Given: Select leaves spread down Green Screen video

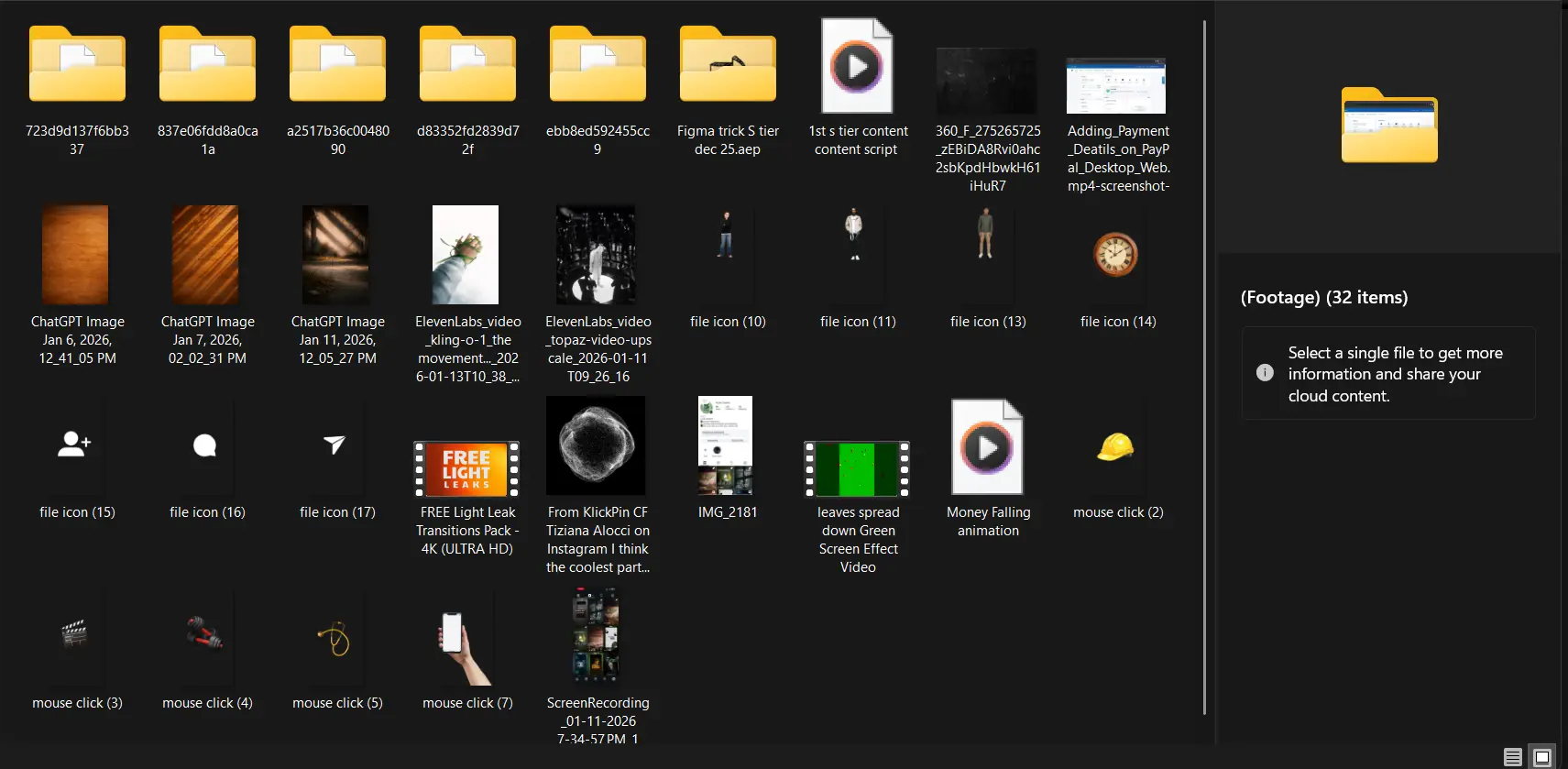Looking at the screenshot, I should 857,468.
